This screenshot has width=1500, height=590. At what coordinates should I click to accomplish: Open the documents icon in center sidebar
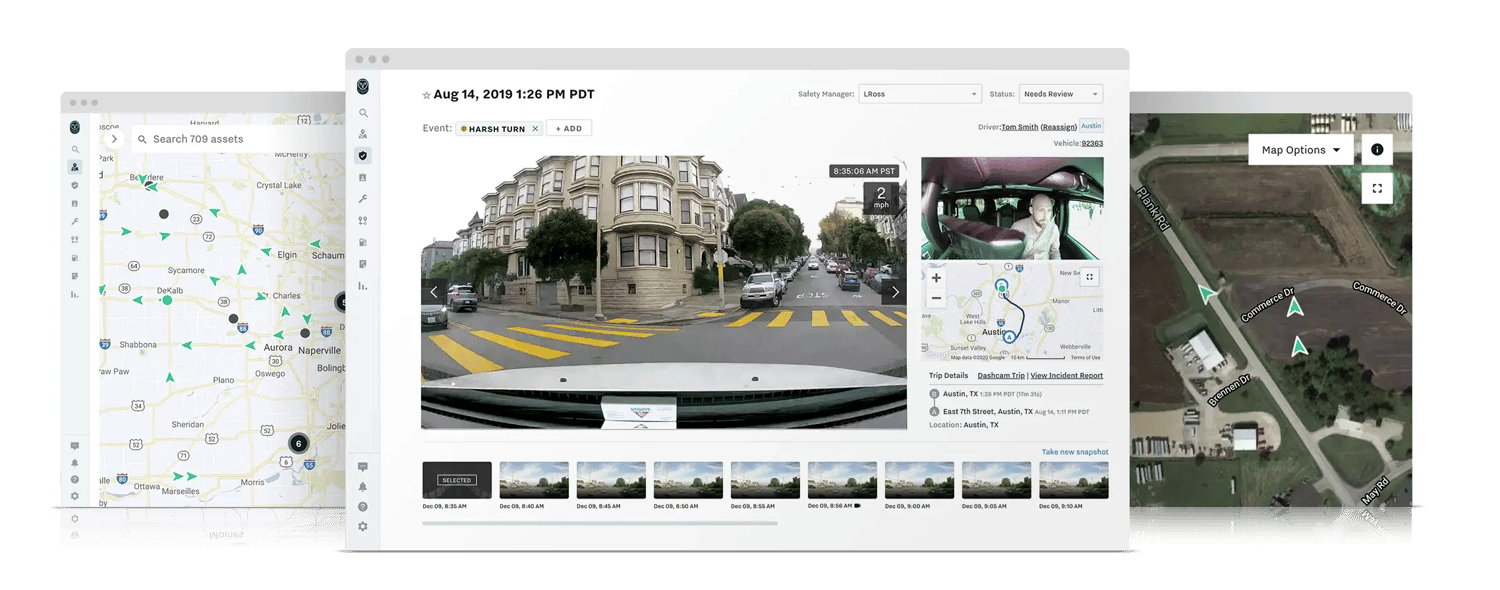point(363,264)
